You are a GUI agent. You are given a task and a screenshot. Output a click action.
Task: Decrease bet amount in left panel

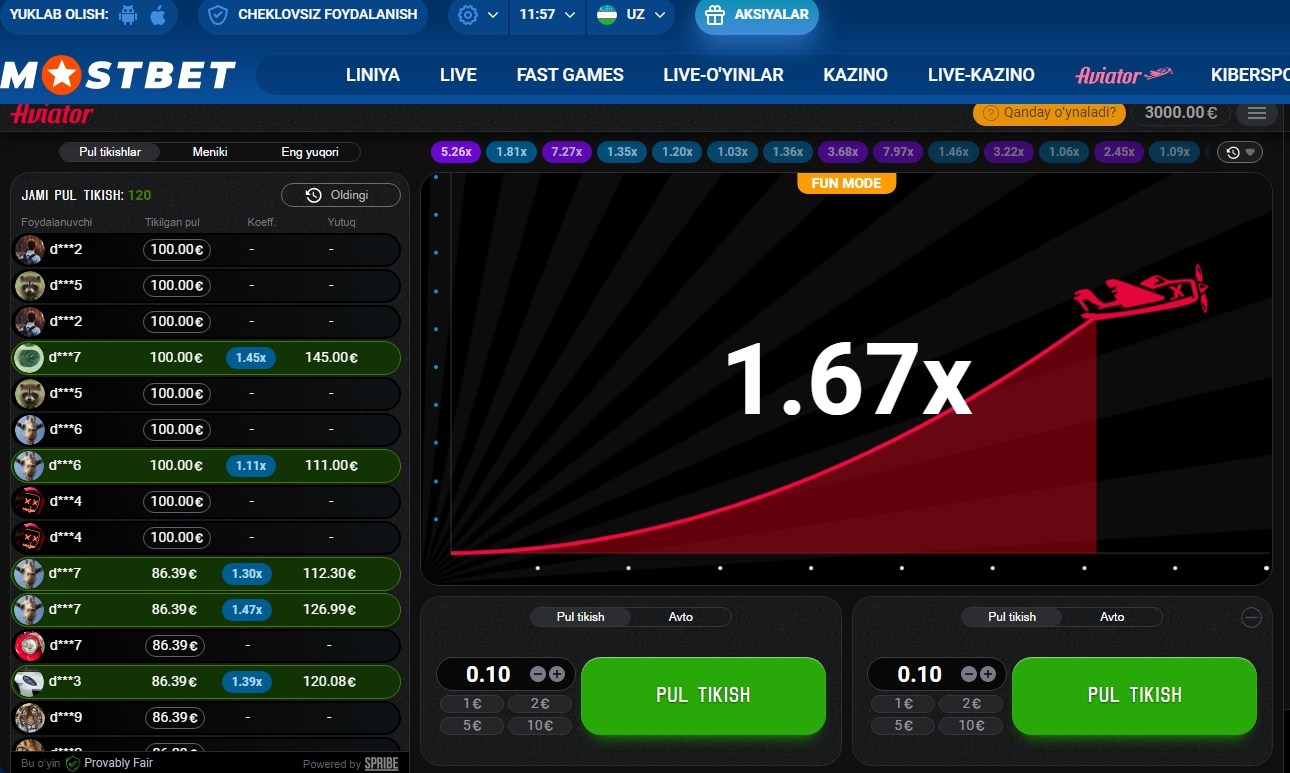(x=538, y=674)
